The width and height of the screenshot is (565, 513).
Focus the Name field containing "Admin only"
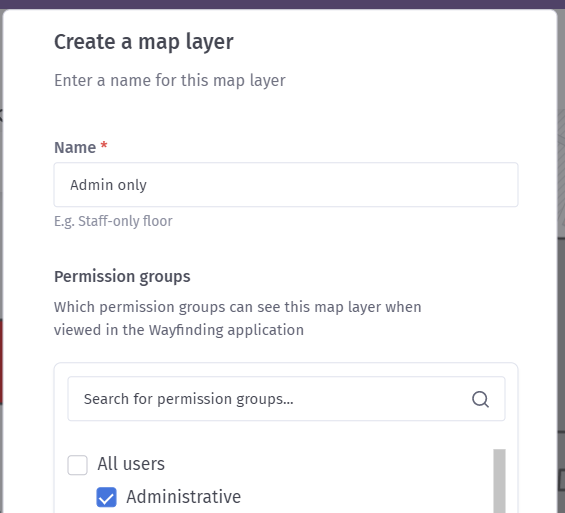[286, 185]
